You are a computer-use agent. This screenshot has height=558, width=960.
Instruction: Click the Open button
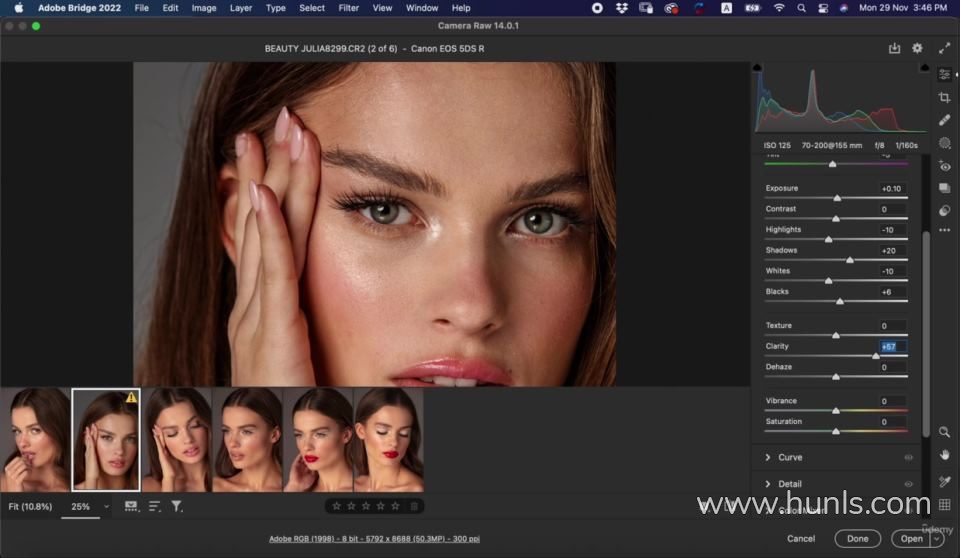point(911,538)
